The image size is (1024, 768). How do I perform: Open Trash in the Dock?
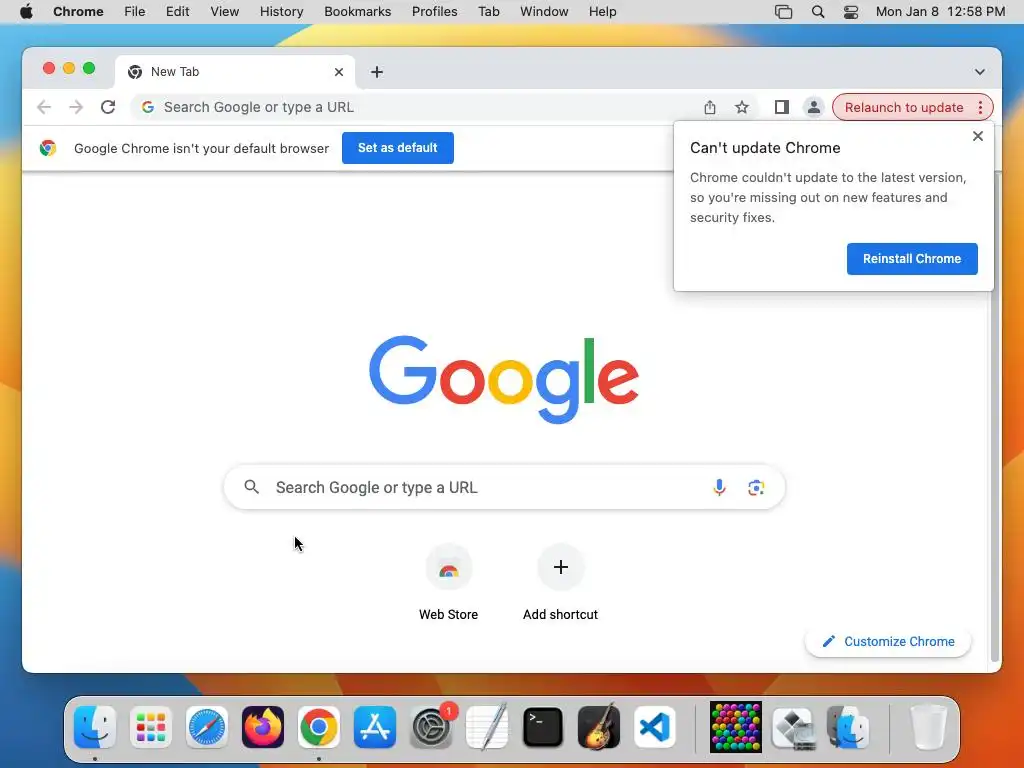pos(928,727)
